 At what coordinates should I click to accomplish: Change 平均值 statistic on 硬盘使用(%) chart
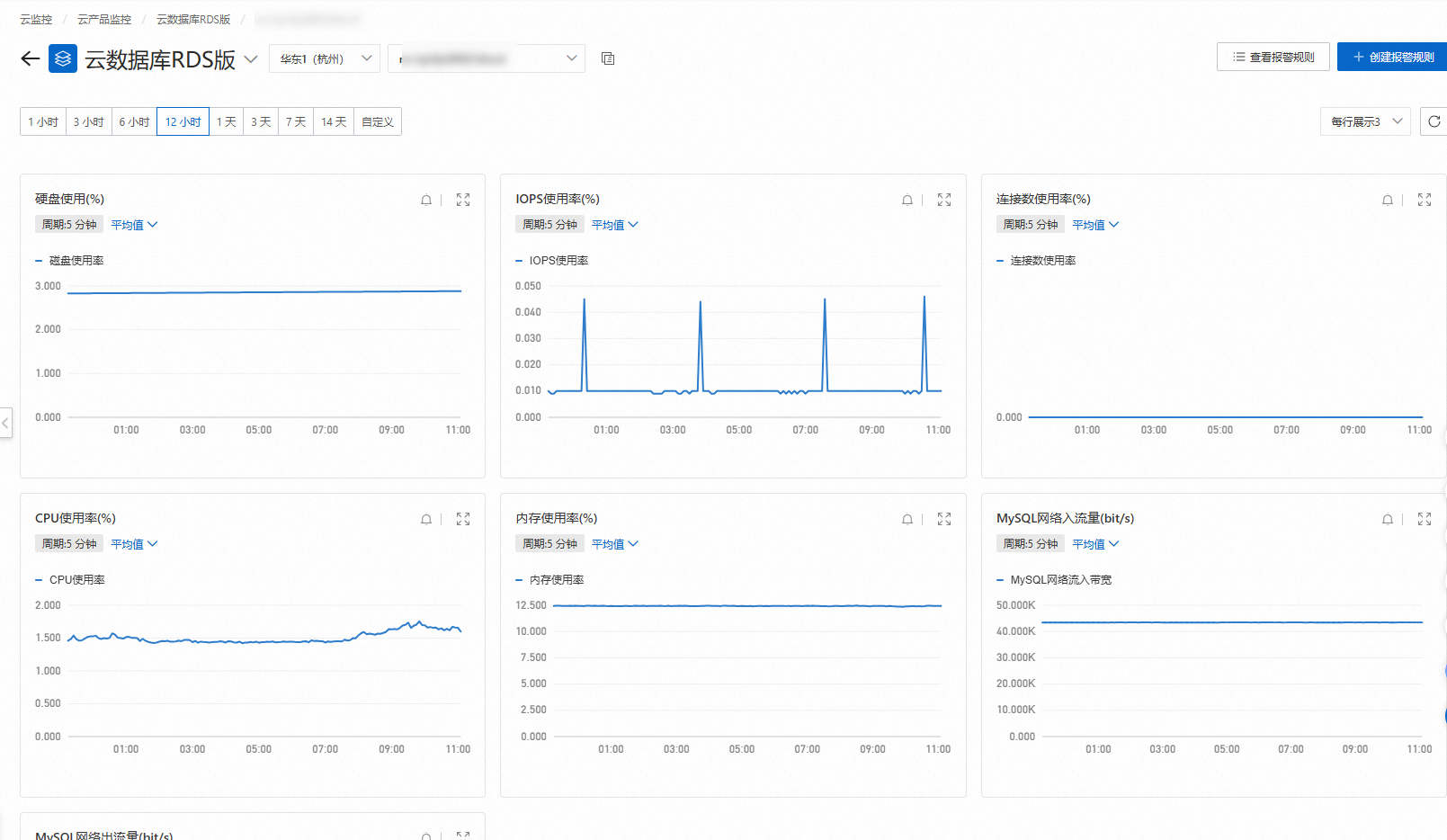point(134,225)
